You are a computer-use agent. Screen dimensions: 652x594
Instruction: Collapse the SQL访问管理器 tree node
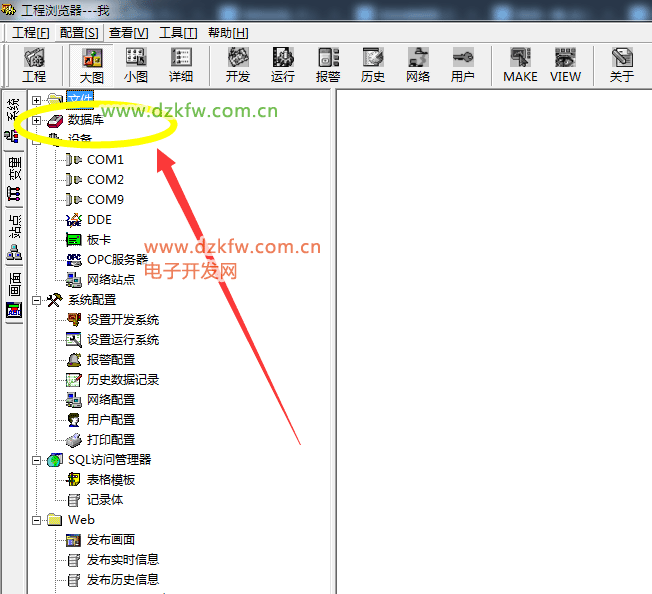[x=37, y=460]
